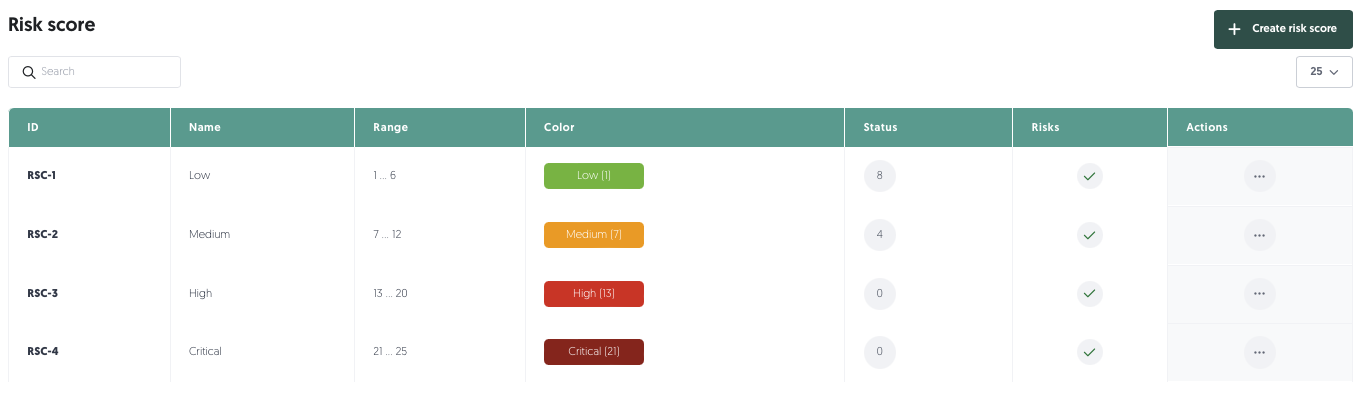Click the checkmark icon in Medium row

[1090, 235]
